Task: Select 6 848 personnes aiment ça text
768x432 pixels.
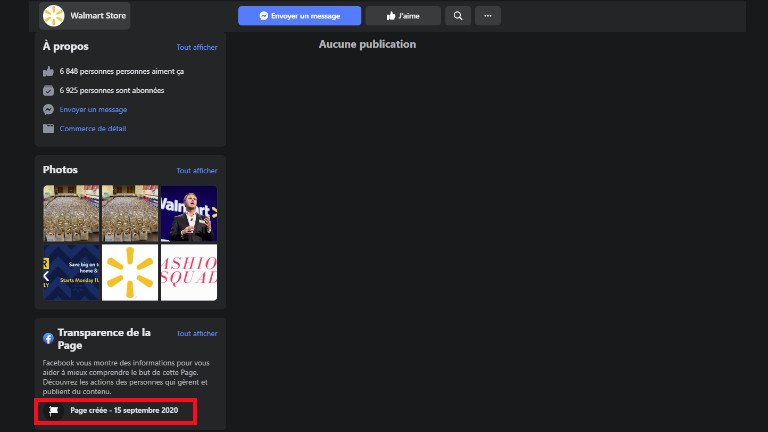Action: [121, 72]
